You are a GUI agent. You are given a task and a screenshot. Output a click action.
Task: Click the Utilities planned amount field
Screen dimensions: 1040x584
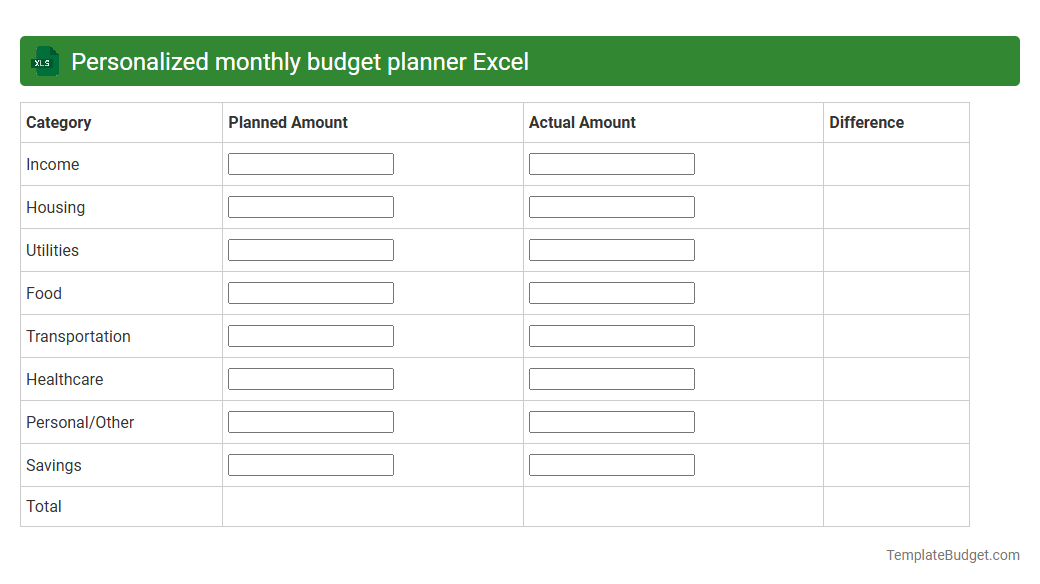pyautogui.click(x=310, y=249)
